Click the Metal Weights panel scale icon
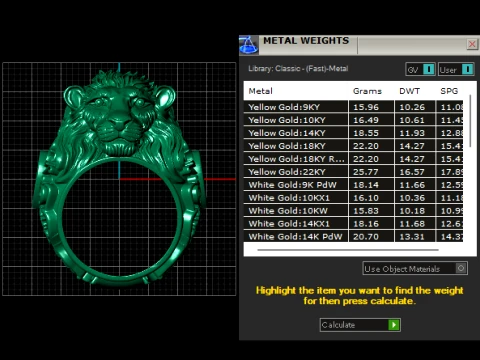Image resolution: width=480 pixels, height=360 pixels. point(248,45)
